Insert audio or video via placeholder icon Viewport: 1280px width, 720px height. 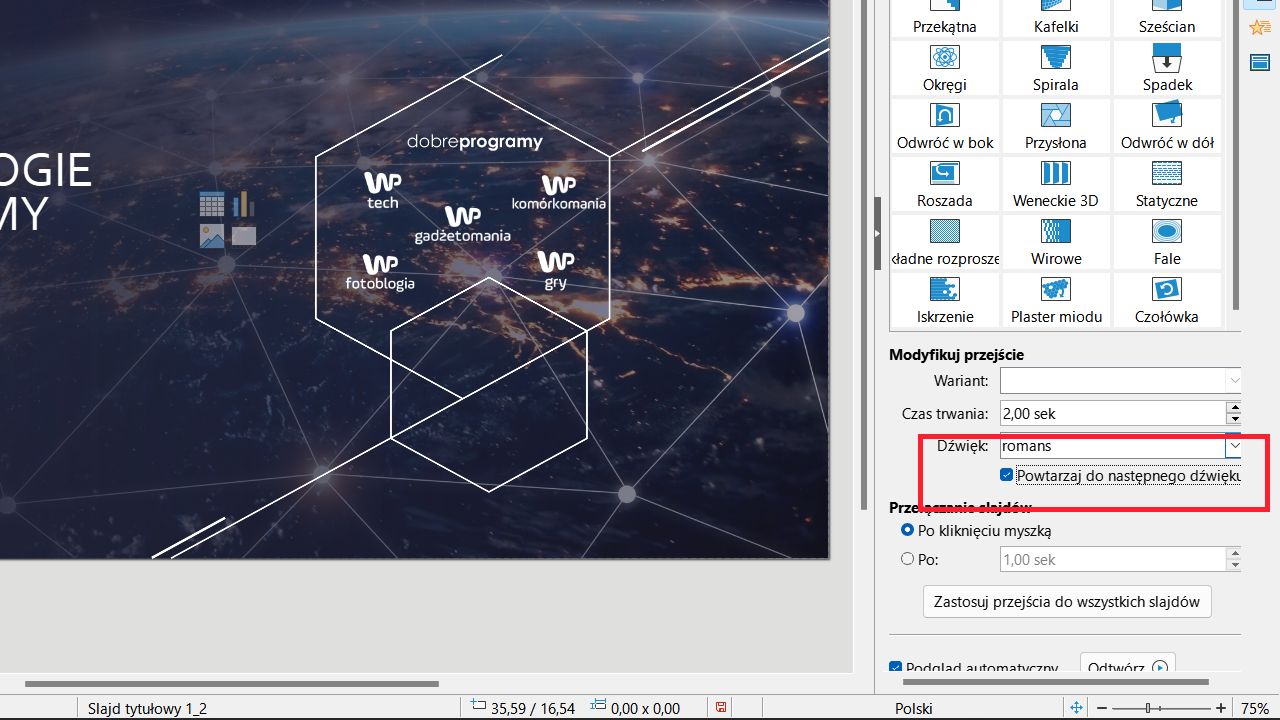coord(244,236)
